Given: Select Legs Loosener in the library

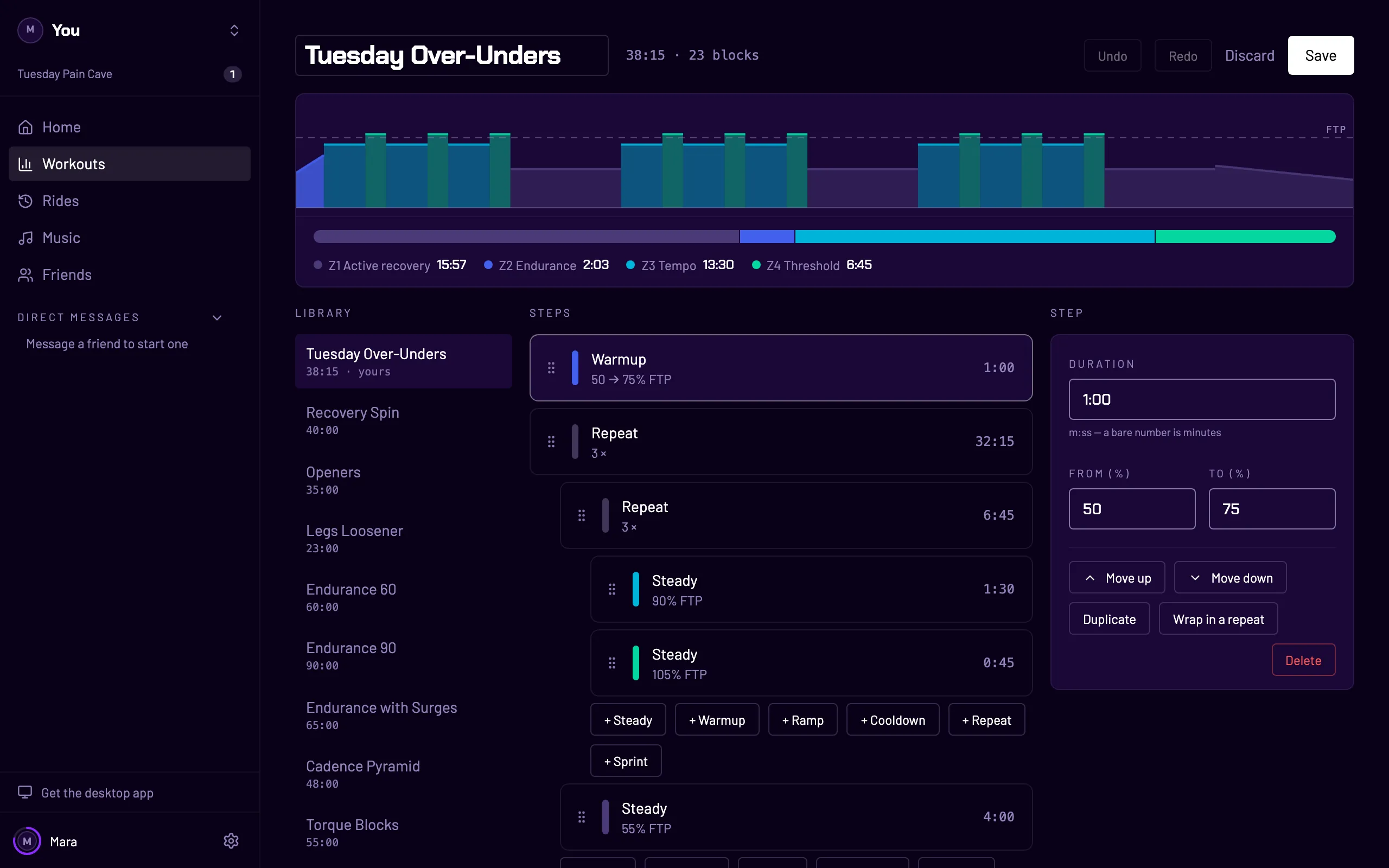Looking at the screenshot, I should coord(404,539).
